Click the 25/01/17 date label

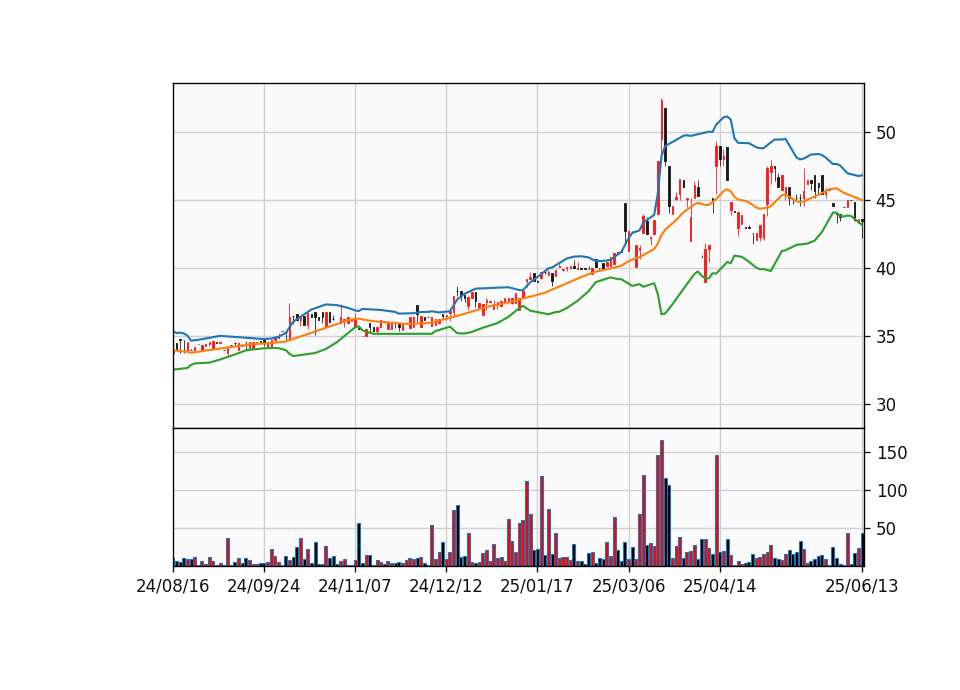pos(537,586)
